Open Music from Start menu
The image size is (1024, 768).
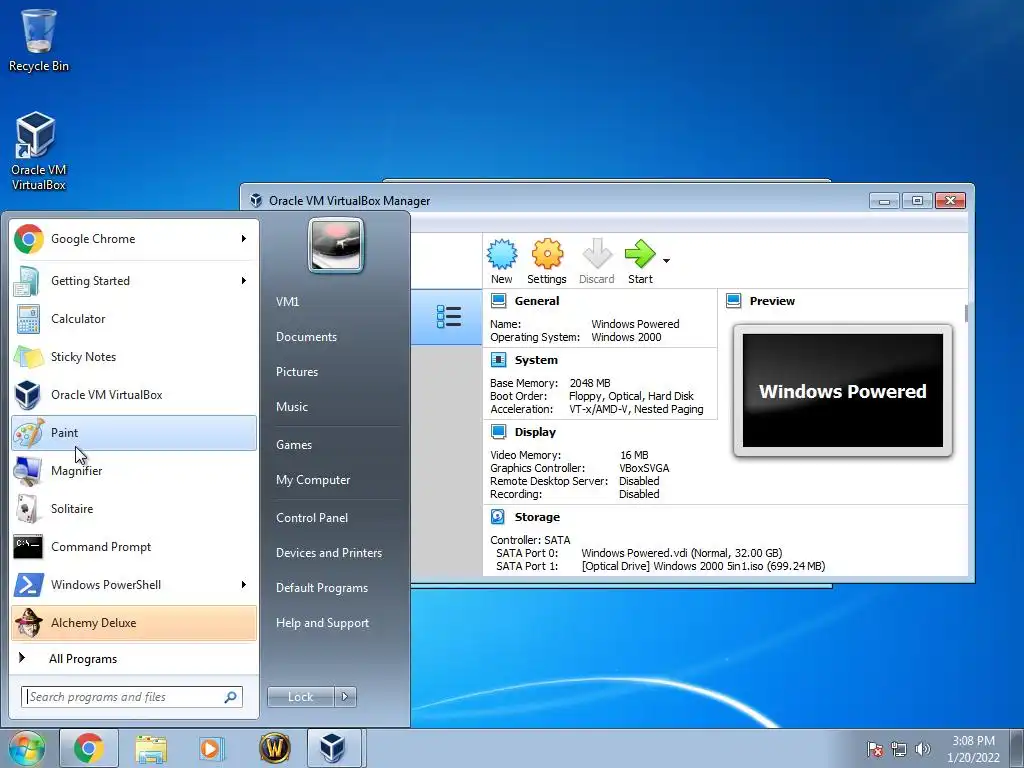click(x=292, y=407)
